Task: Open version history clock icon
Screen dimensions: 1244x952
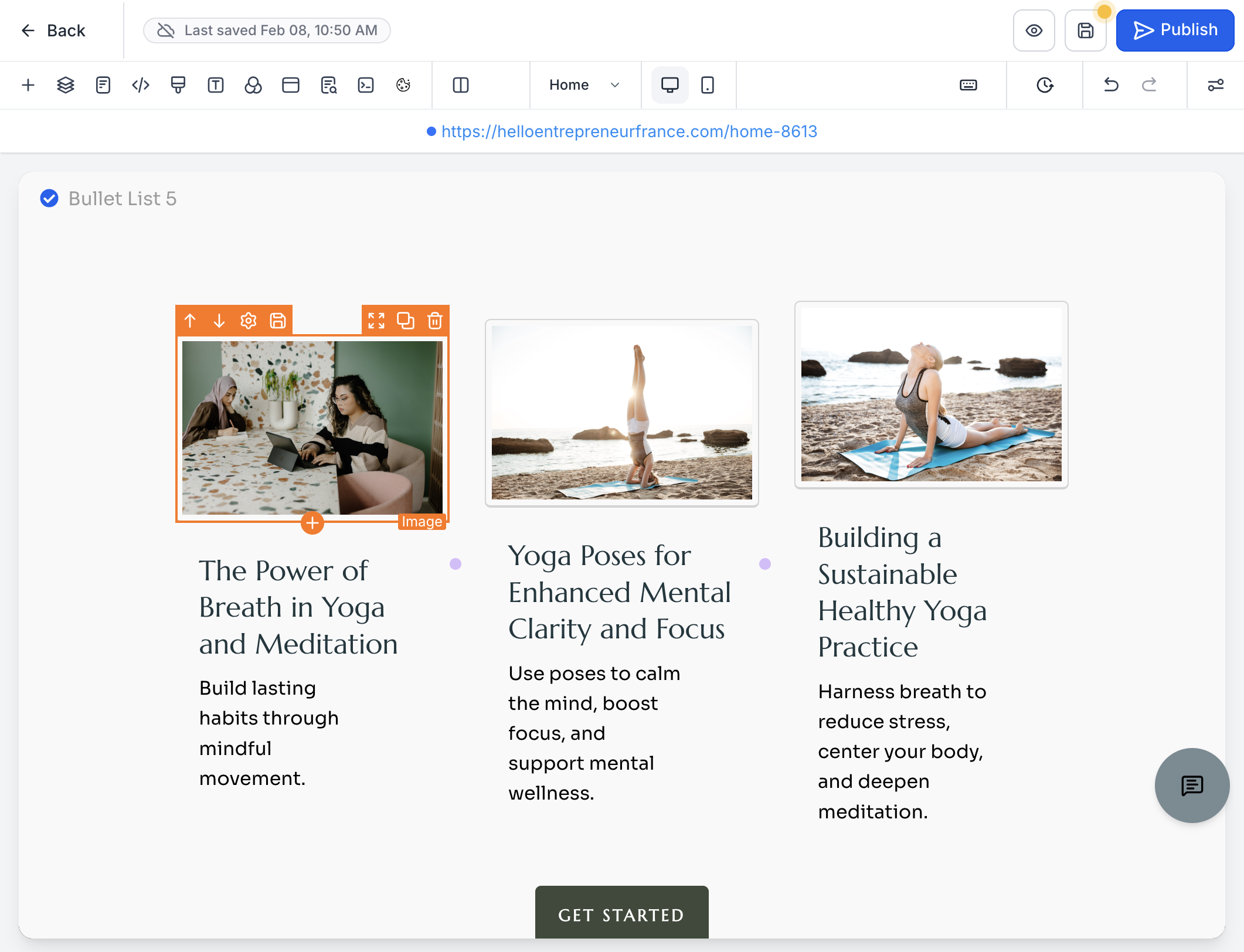Action: (1045, 85)
